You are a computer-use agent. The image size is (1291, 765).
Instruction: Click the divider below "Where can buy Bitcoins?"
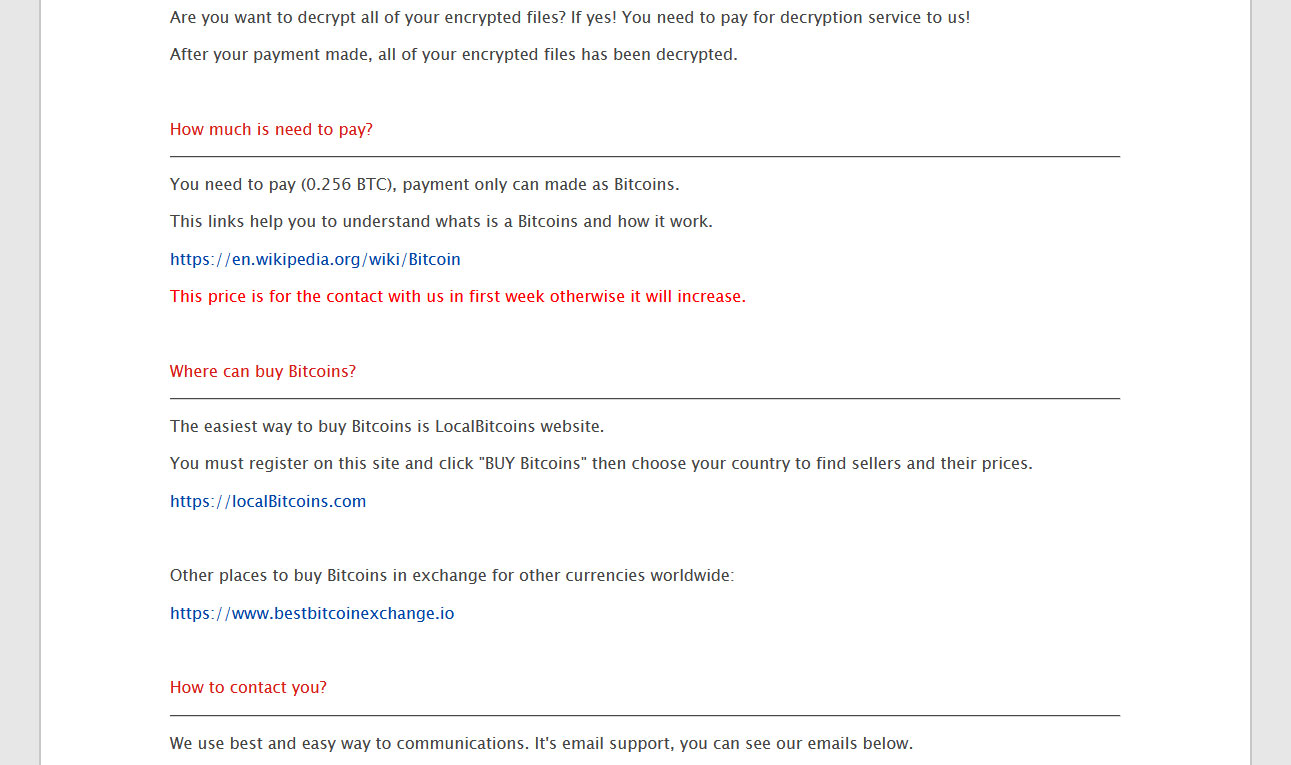pos(645,399)
